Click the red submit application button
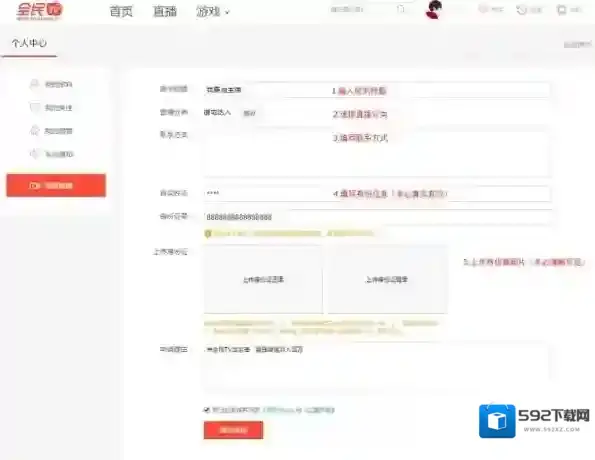Image resolution: width=595 pixels, height=460 pixels. (233, 430)
